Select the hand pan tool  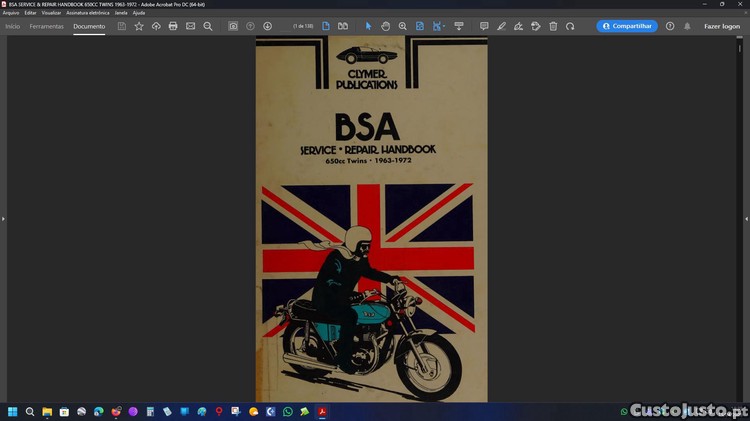point(385,26)
